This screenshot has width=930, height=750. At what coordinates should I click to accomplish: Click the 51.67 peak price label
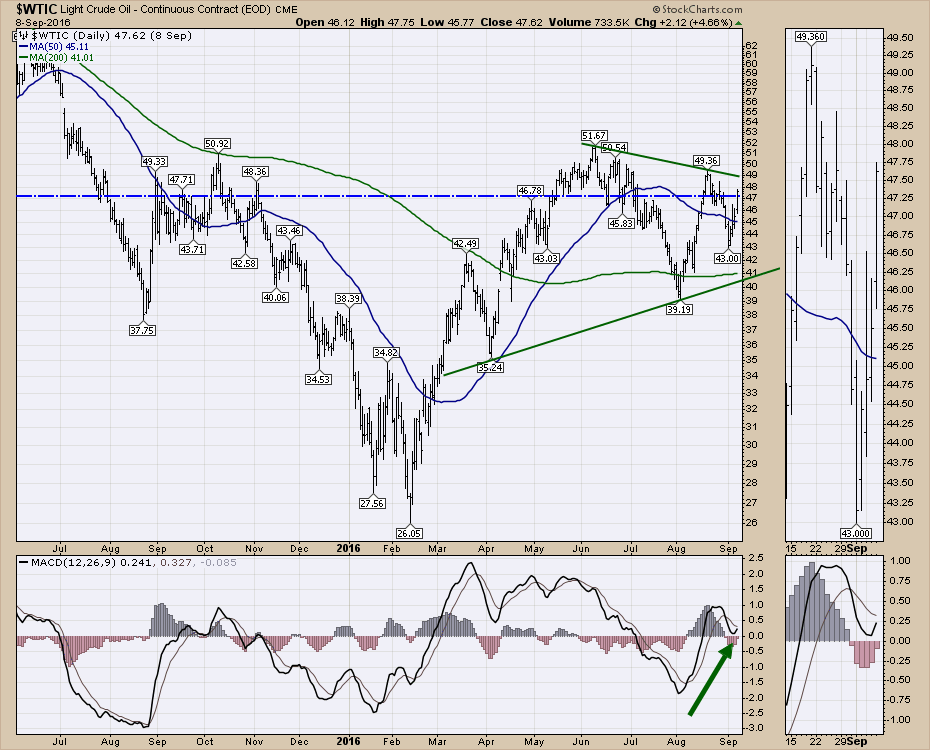point(594,136)
